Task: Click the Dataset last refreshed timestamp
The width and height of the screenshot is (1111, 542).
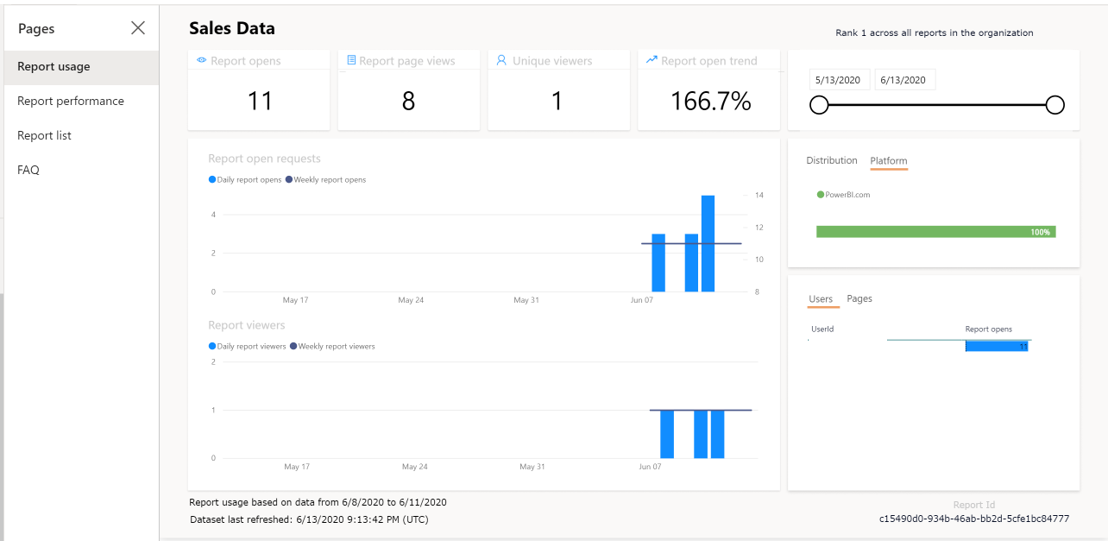Action: (310, 520)
